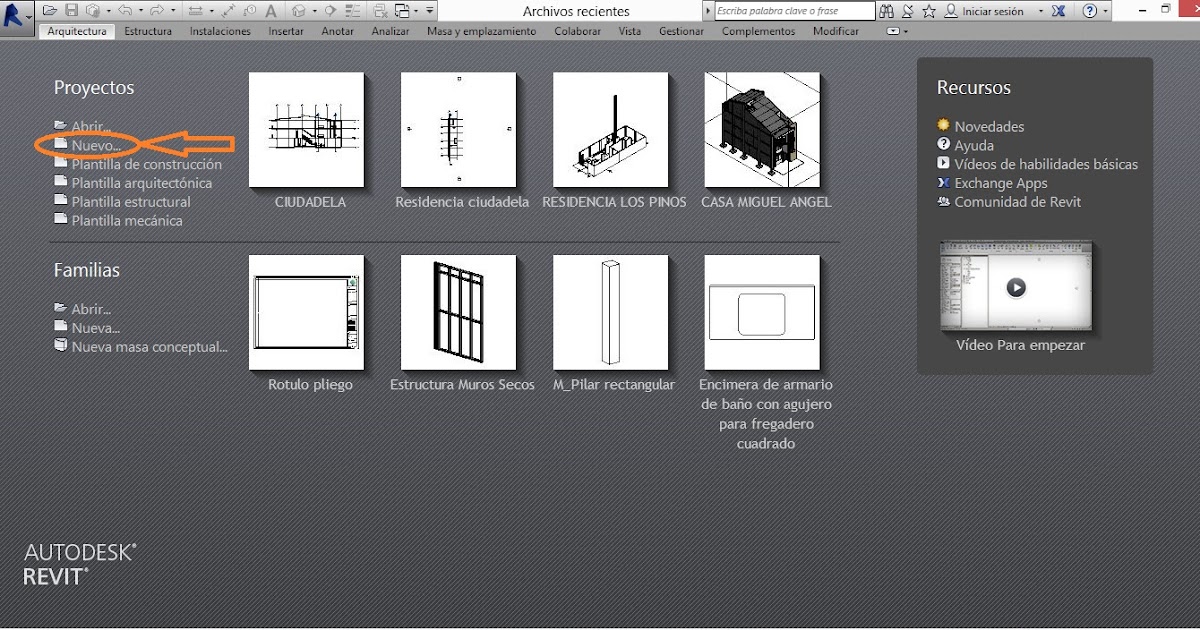
Task: Select the Aligned Dimension tool icon
Action: tap(196, 10)
